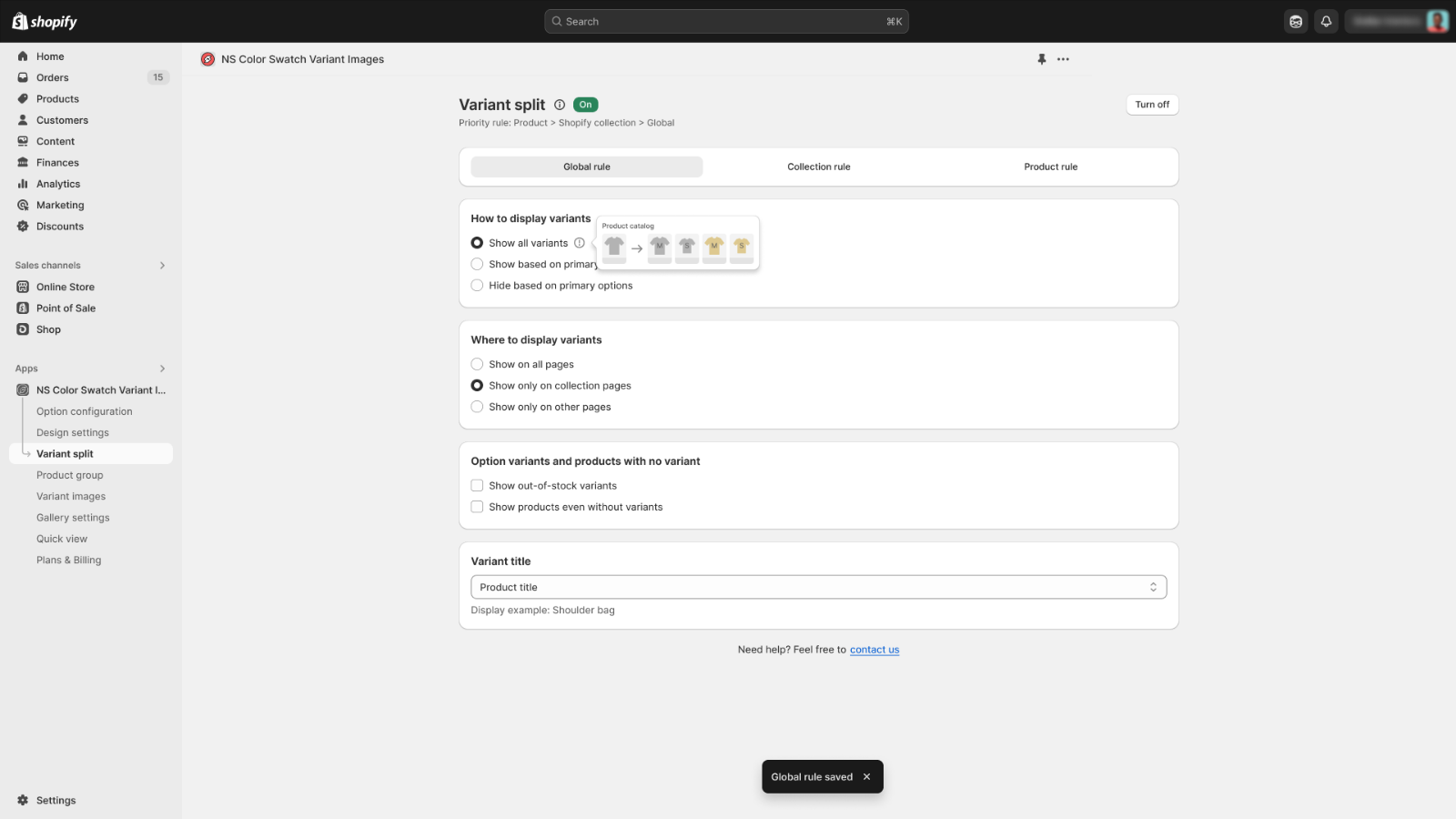This screenshot has width=1456, height=819.
Task: Click the Settings gear icon
Action: (23, 801)
